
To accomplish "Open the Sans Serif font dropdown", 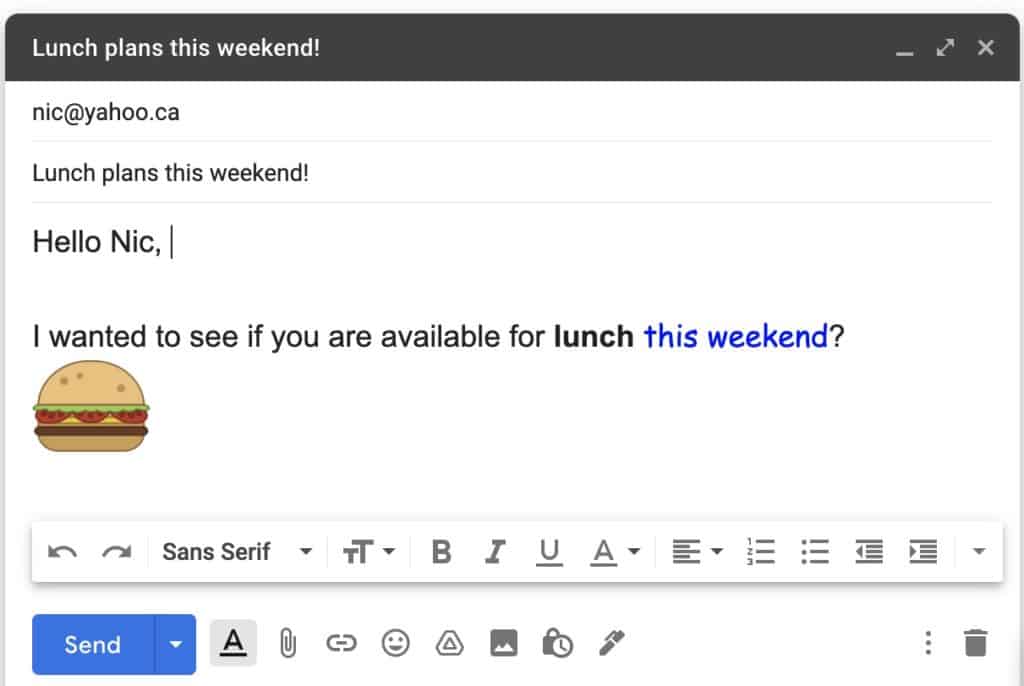I will pyautogui.click(x=237, y=552).
